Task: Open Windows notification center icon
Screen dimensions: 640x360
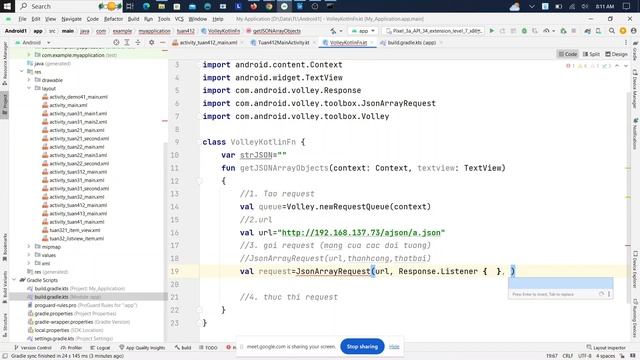Action: (627, 6)
